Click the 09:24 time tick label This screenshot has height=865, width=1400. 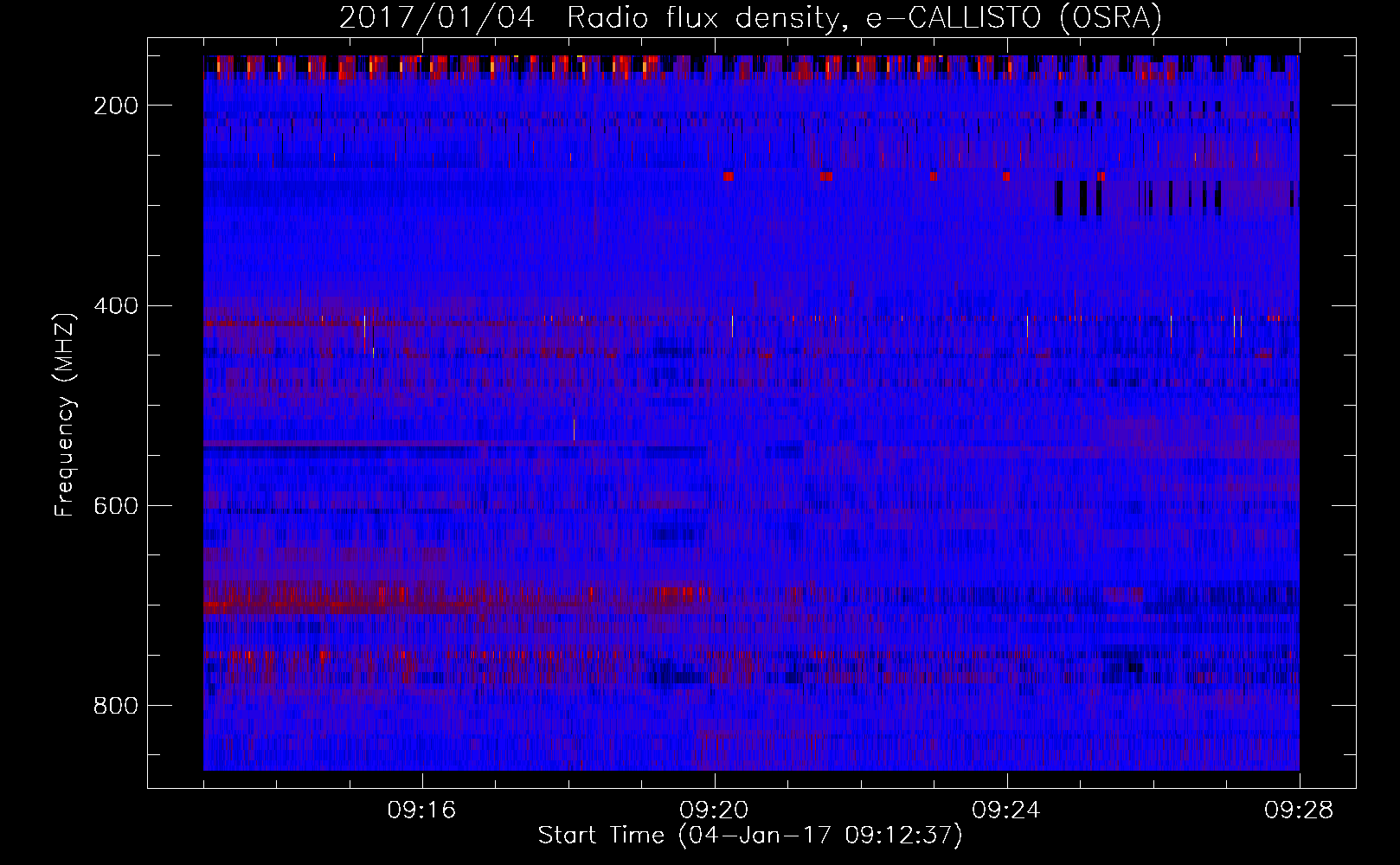(x=1006, y=811)
